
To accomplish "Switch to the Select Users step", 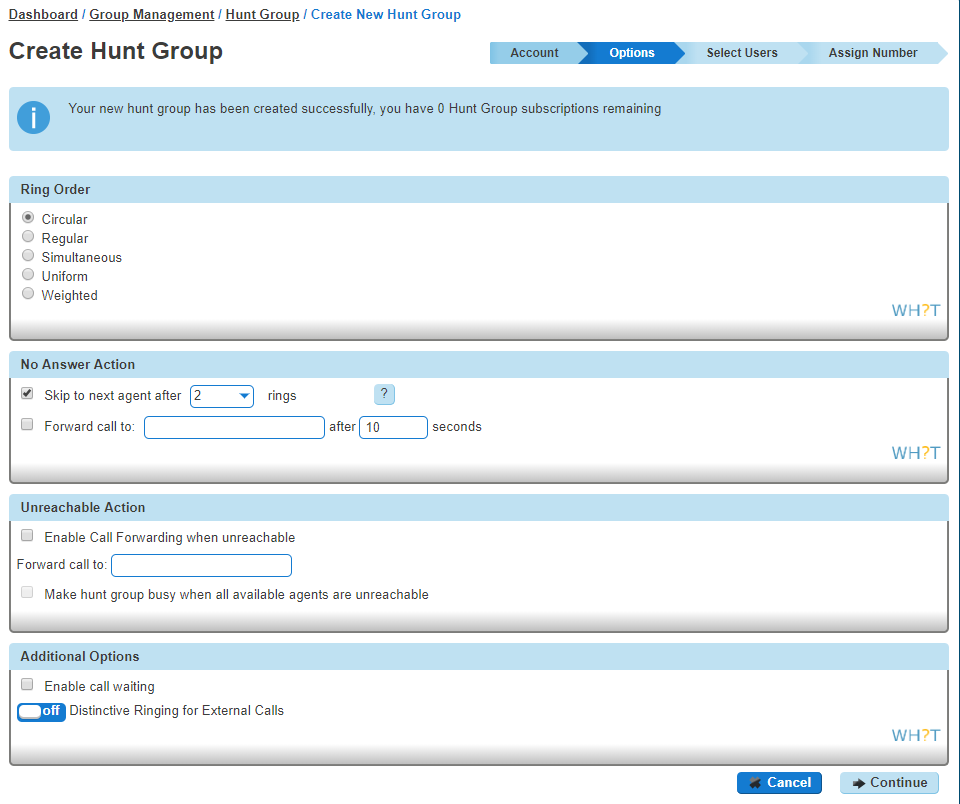I will coord(743,53).
